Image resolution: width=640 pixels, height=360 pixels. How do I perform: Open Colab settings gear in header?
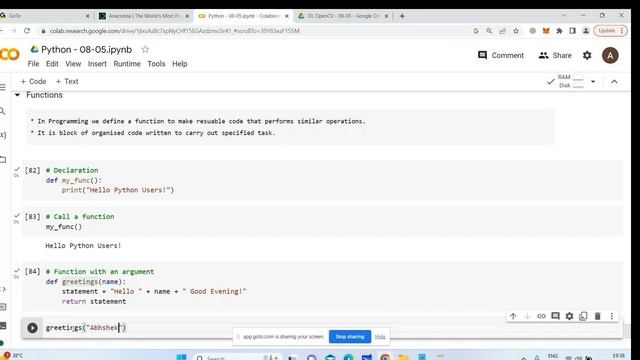click(x=587, y=55)
